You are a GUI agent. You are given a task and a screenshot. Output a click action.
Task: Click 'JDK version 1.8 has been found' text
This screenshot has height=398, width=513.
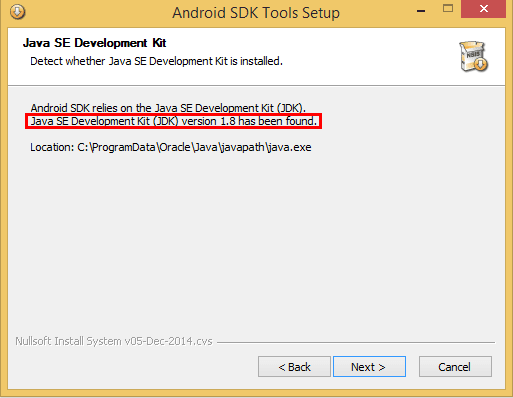tap(173, 121)
